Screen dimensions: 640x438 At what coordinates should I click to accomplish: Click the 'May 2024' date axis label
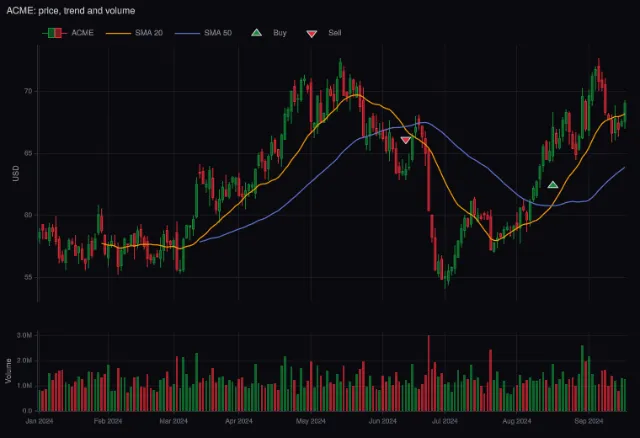[x=311, y=421]
